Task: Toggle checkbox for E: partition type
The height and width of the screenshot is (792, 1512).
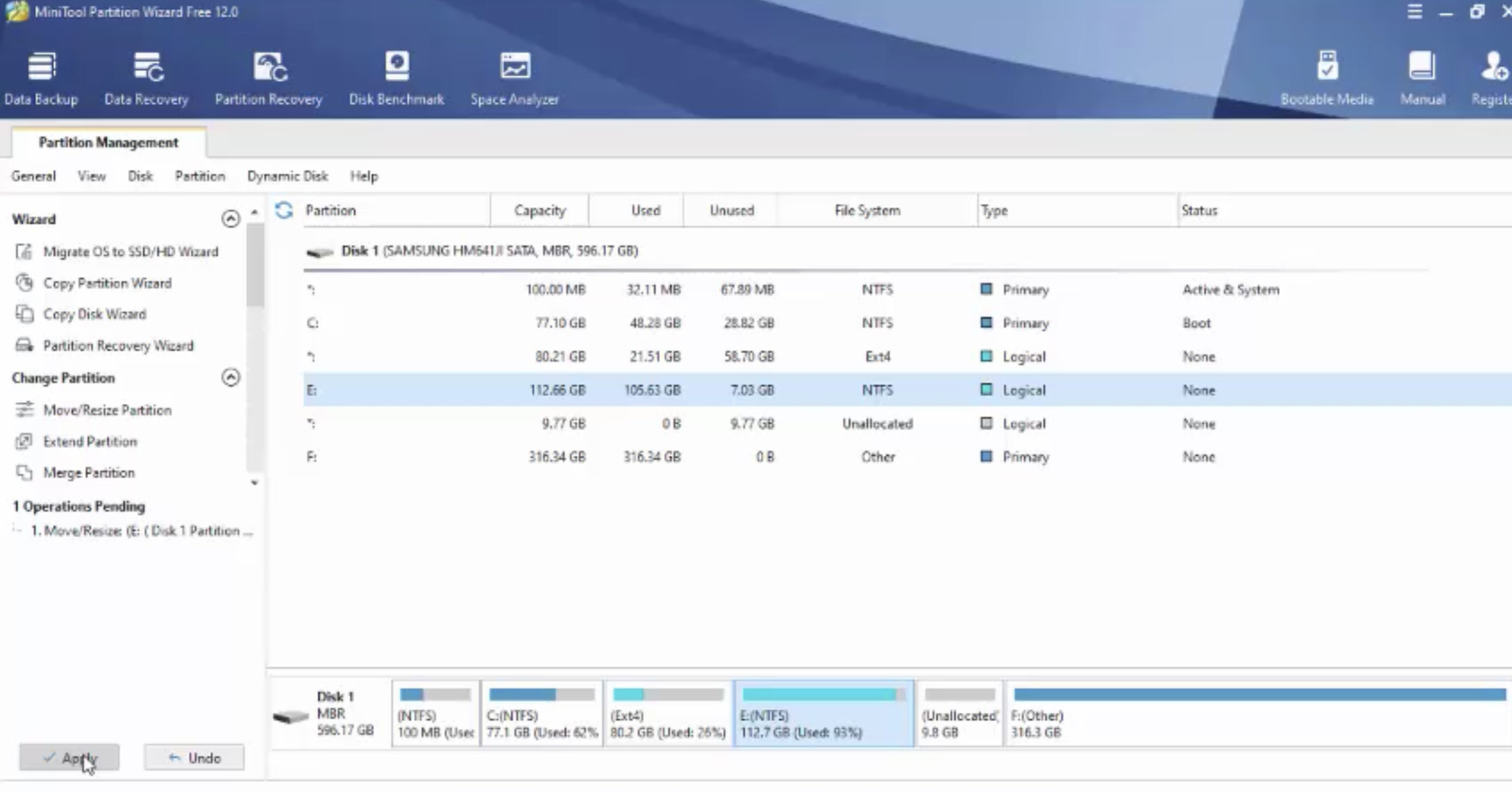Action: click(x=986, y=390)
